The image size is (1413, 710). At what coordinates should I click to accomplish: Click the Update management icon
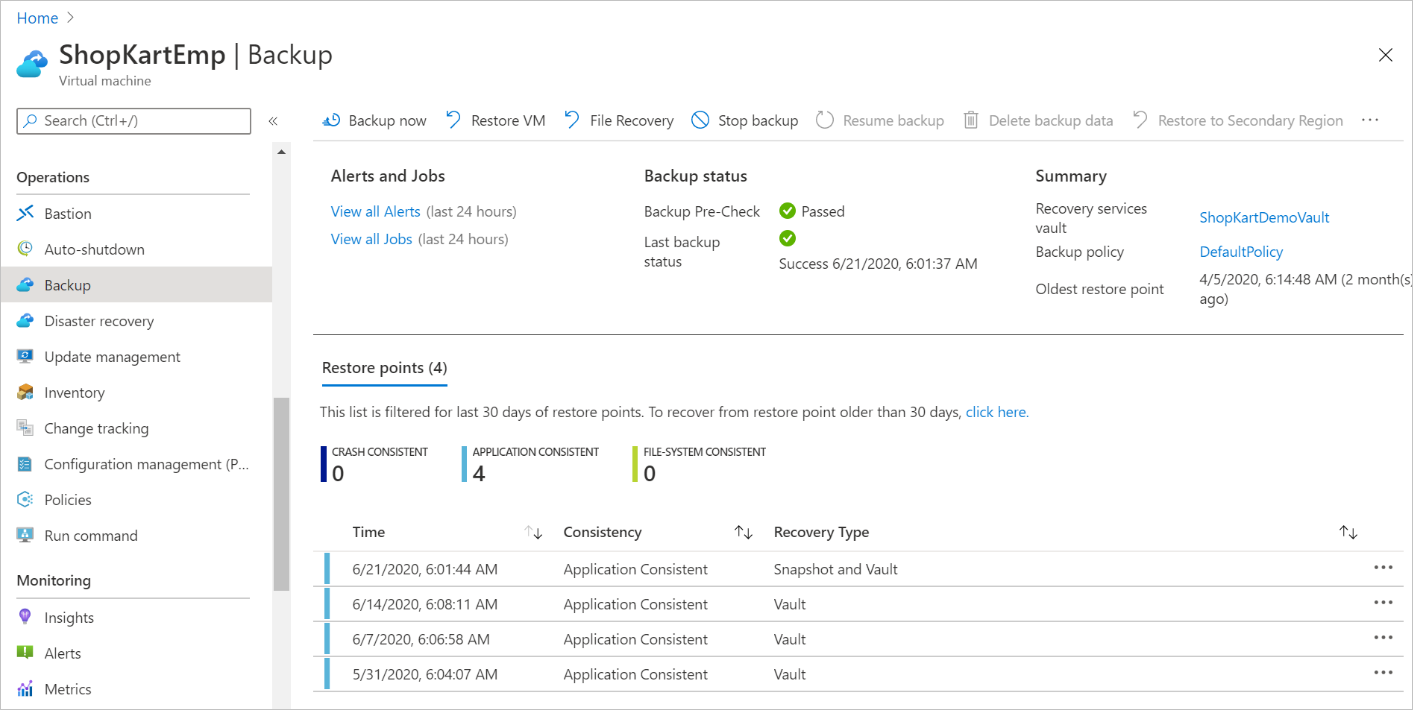(25, 357)
